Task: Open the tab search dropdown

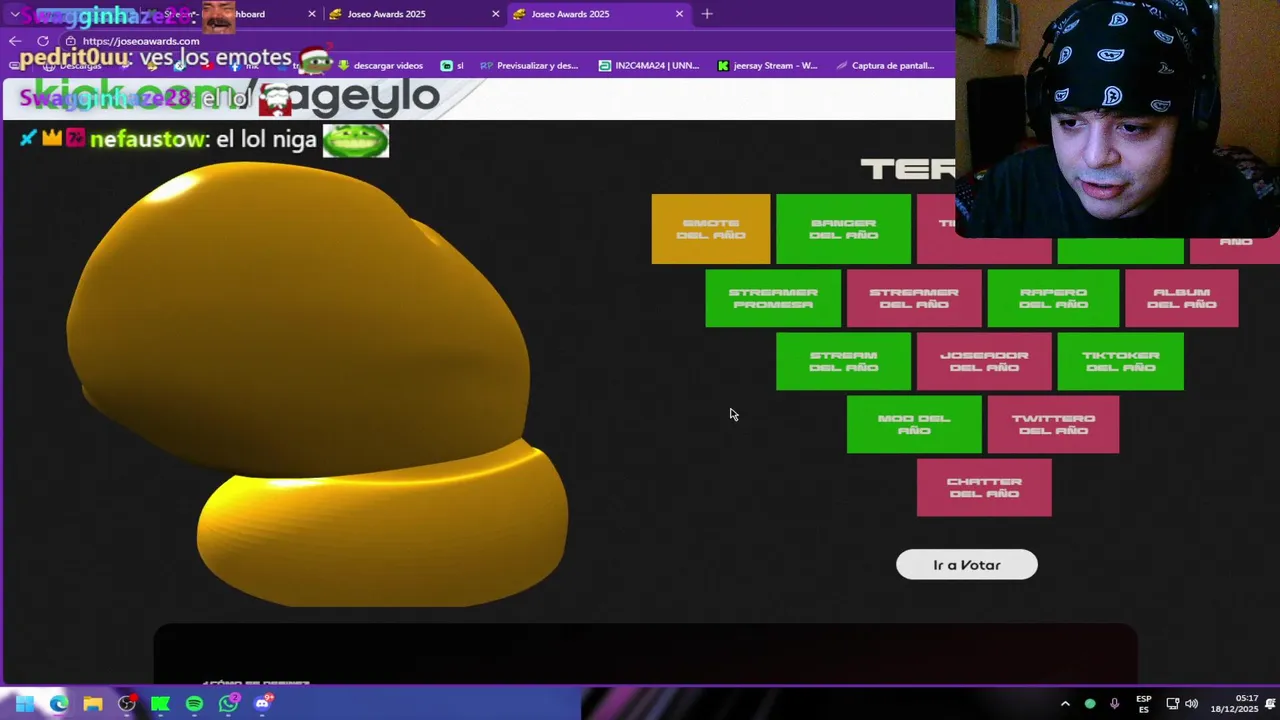Action: click(14, 14)
